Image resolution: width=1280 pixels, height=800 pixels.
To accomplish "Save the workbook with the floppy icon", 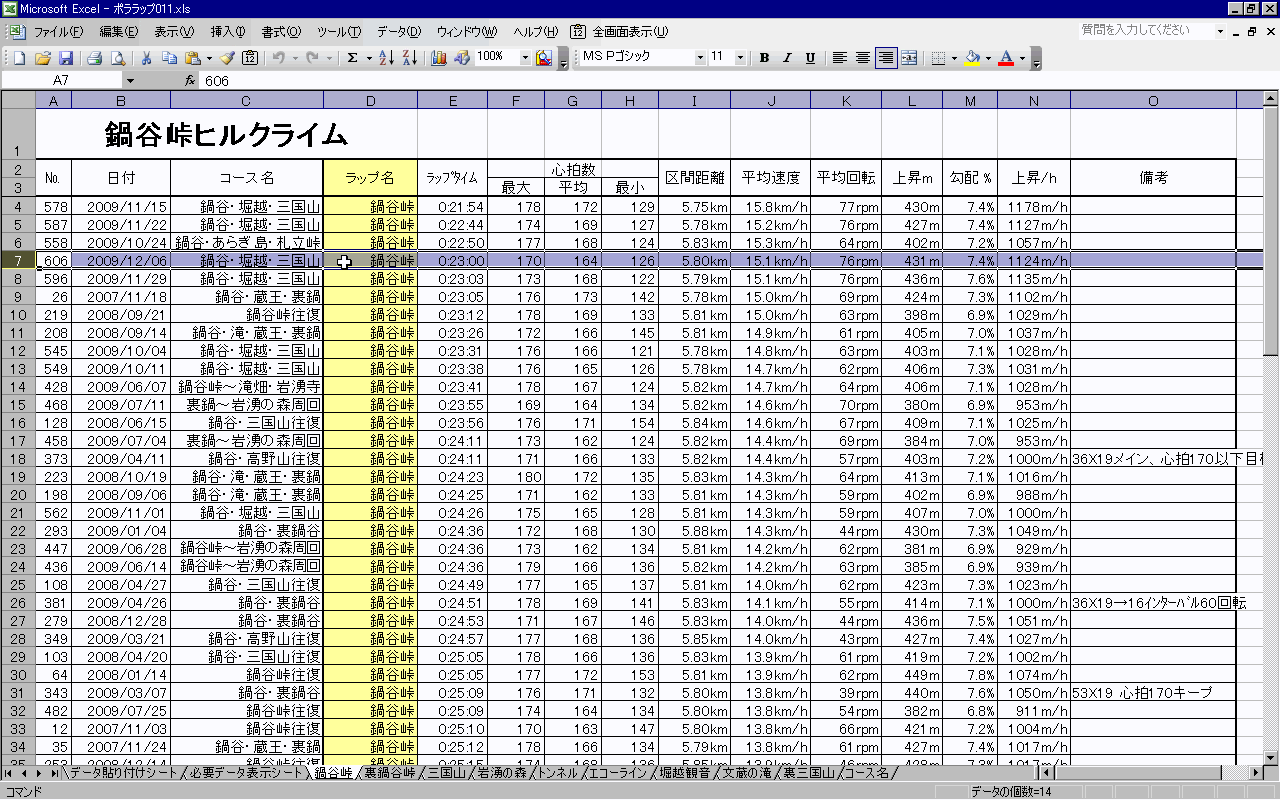I will pos(65,58).
